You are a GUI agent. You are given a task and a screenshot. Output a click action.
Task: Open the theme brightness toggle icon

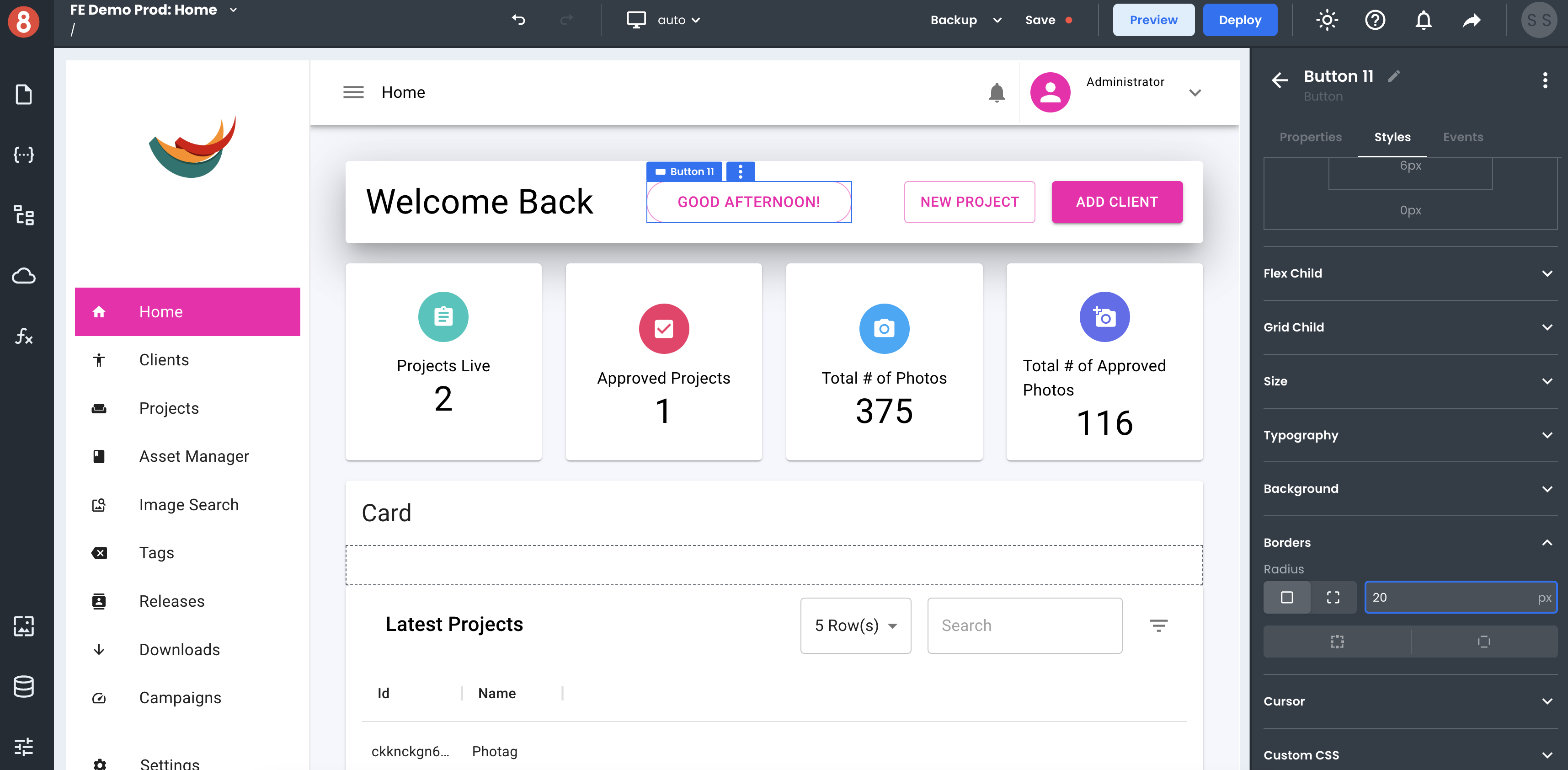[1326, 20]
